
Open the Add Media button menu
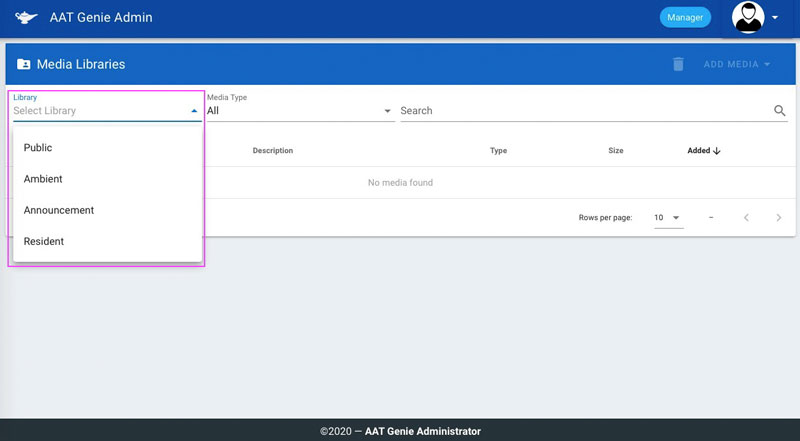pyautogui.click(x=737, y=64)
